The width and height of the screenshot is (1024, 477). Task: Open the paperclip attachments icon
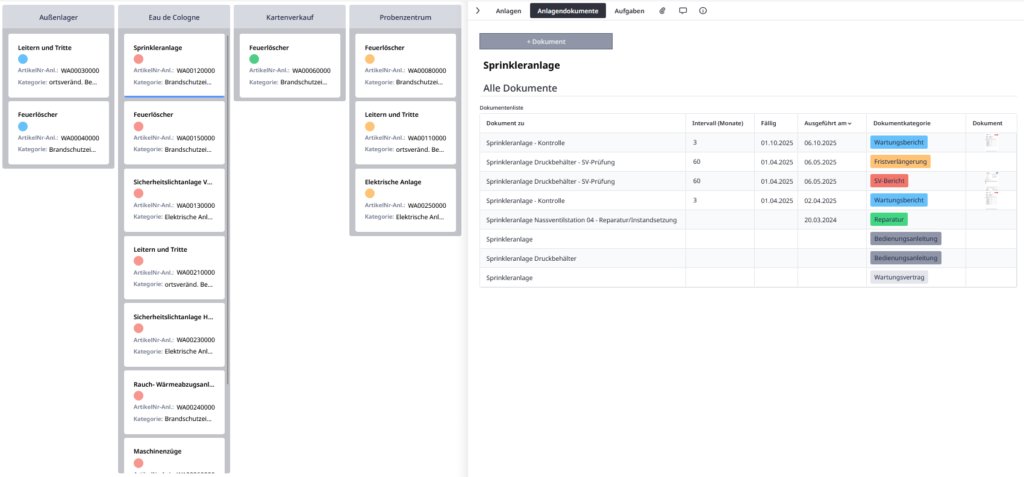[x=662, y=10]
